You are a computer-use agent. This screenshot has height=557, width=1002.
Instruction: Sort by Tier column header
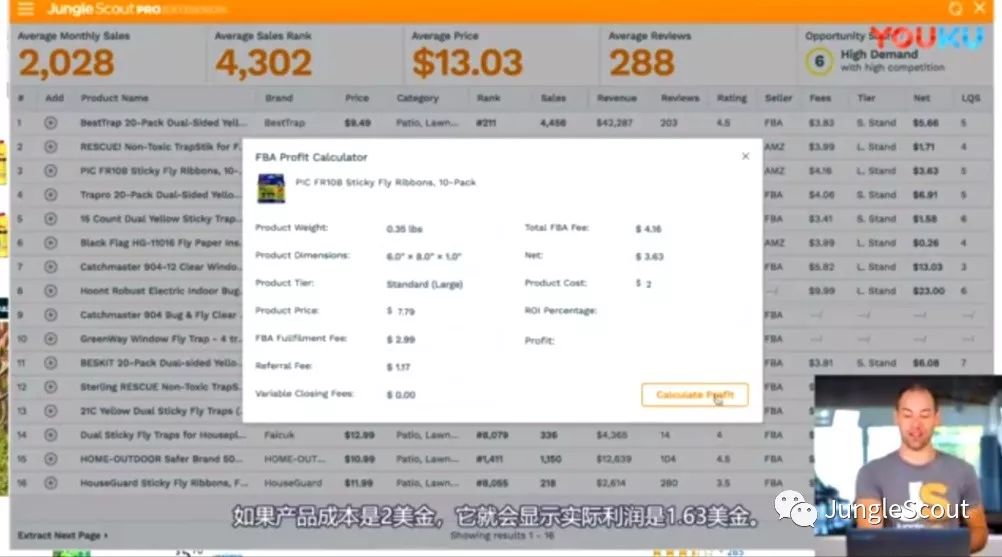click(x=866, y=98)
